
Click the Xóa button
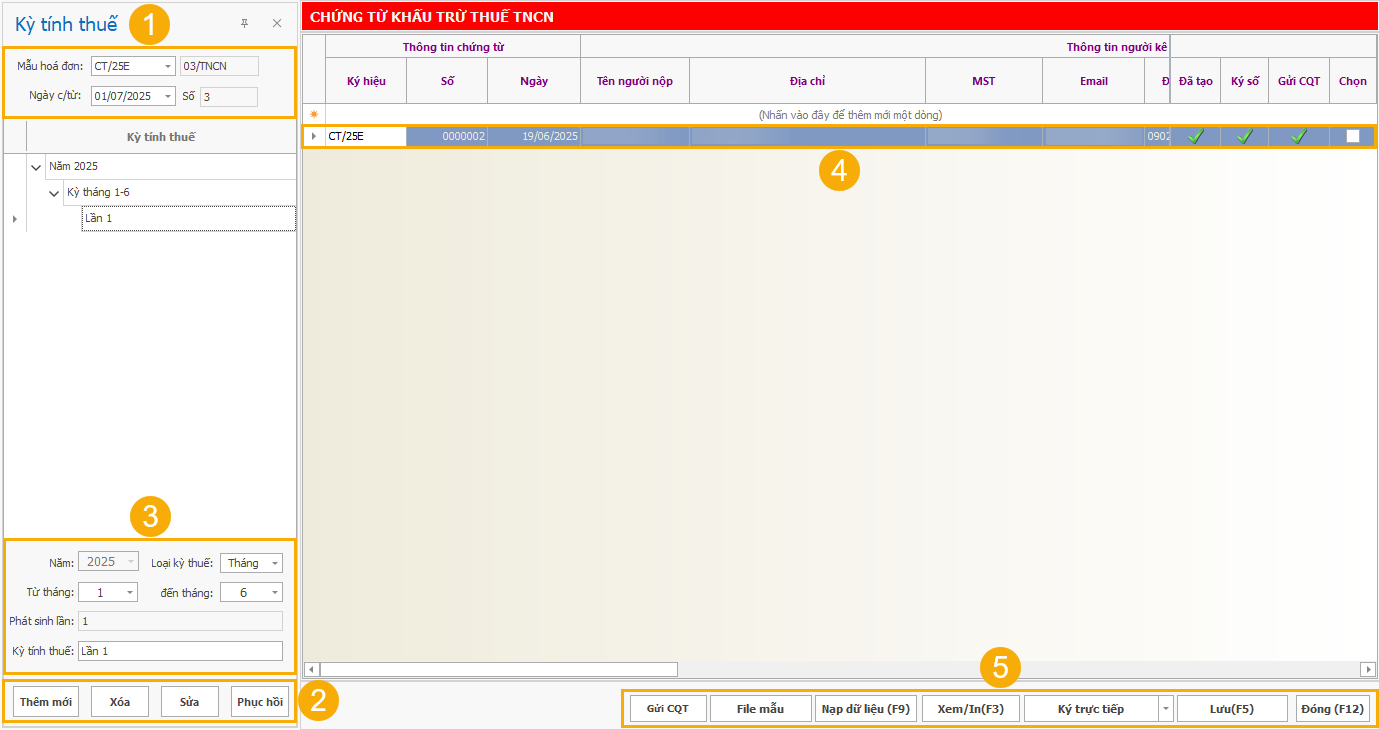point(120,702)
